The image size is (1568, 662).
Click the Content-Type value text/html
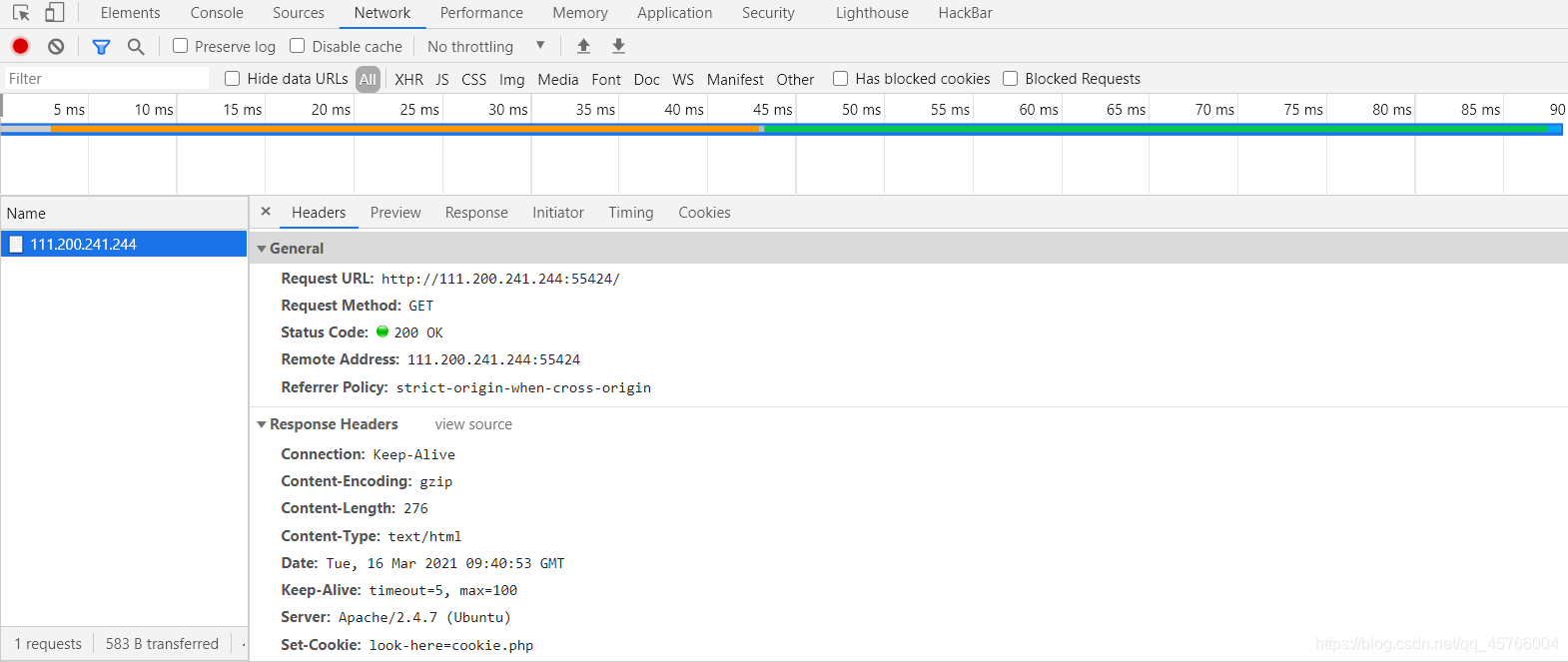(424, 536)
